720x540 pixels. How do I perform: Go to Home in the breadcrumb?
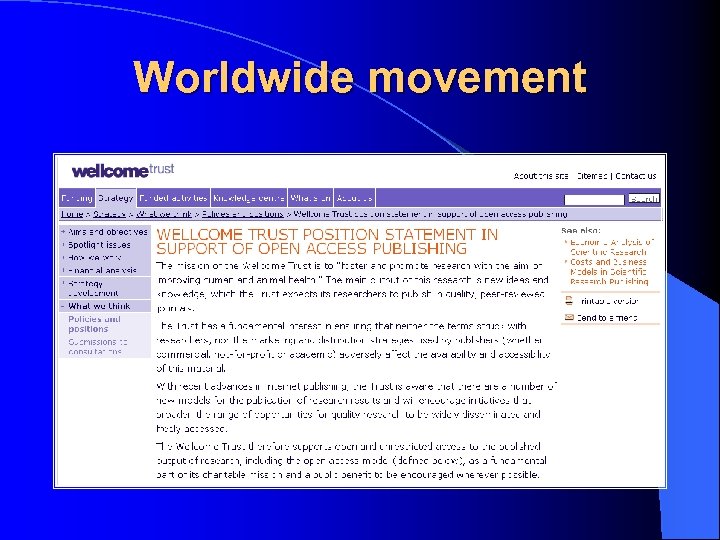coord(72,214)
